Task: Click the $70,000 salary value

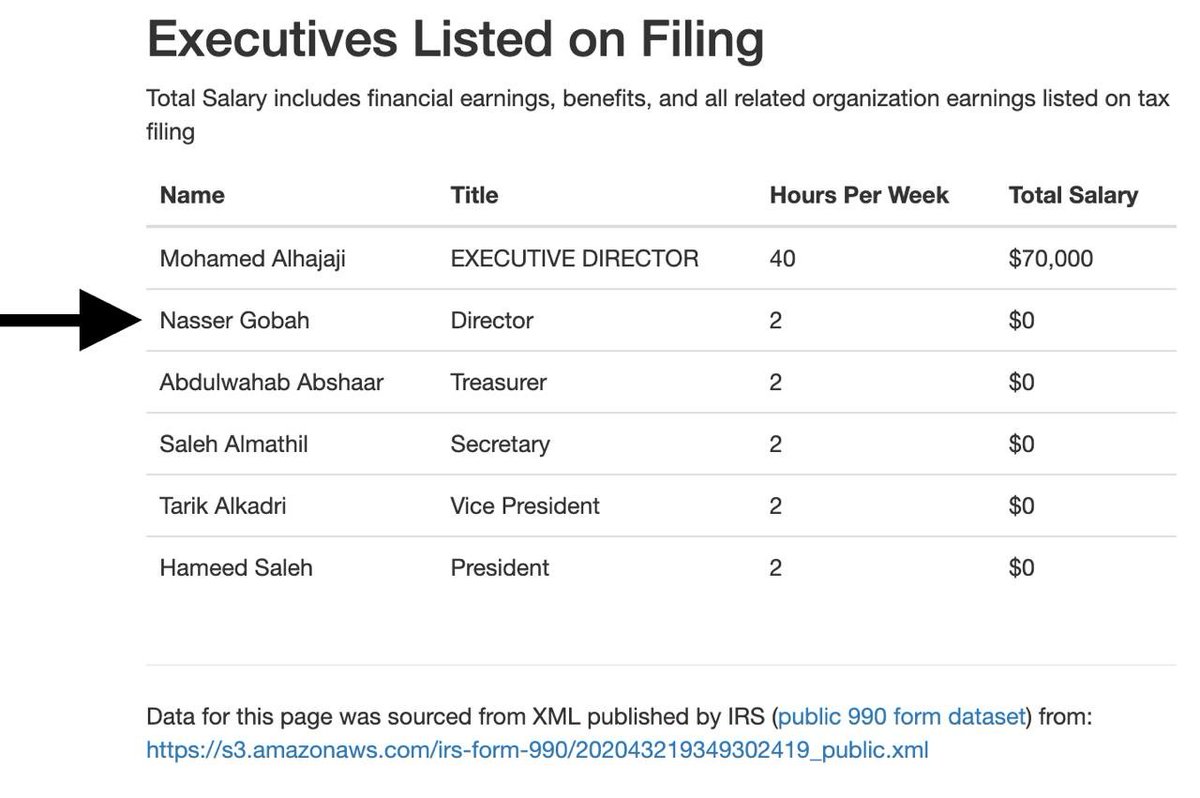Action: click(1051, 259)
